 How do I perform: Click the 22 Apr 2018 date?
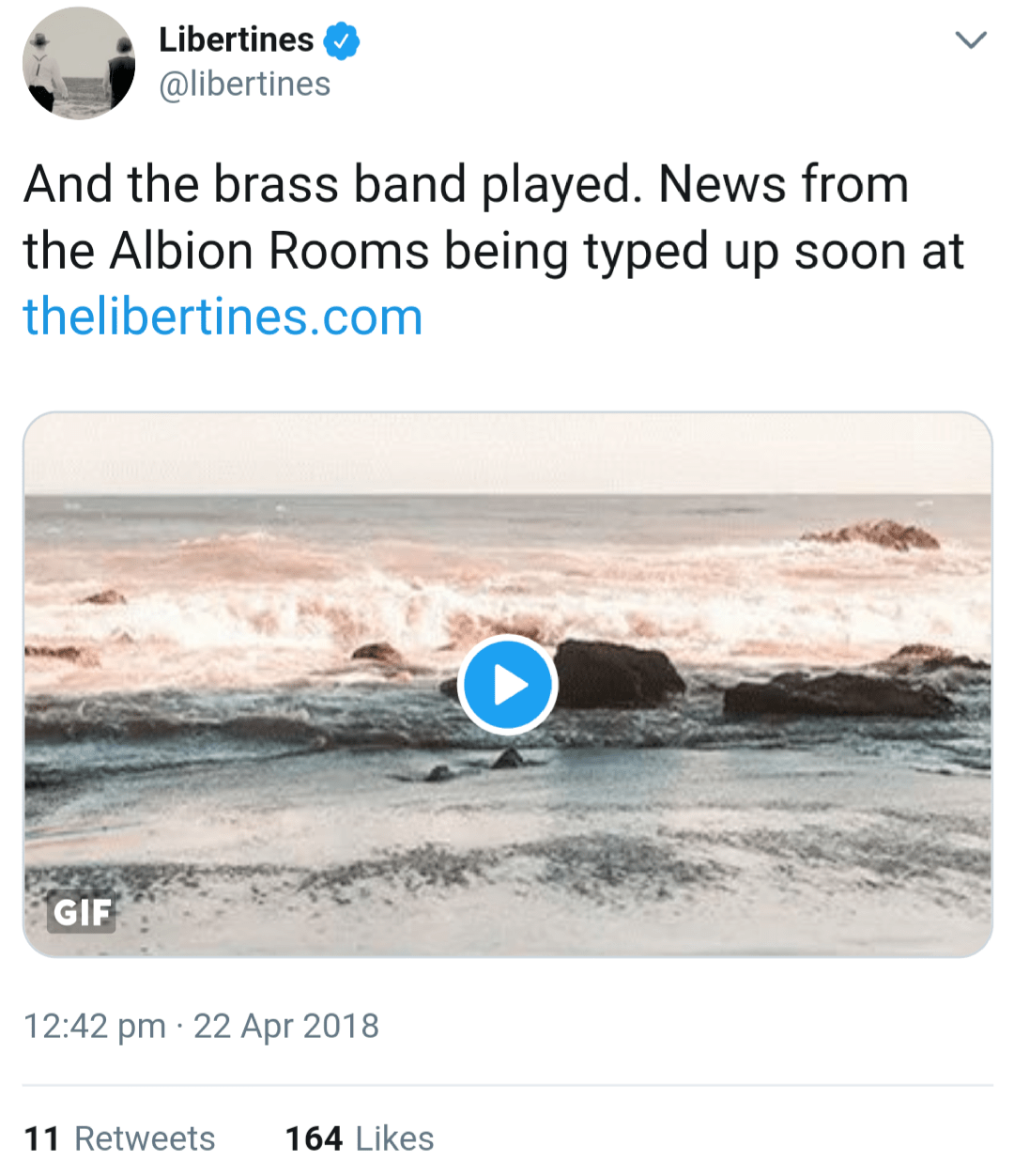pos(286,1026)
